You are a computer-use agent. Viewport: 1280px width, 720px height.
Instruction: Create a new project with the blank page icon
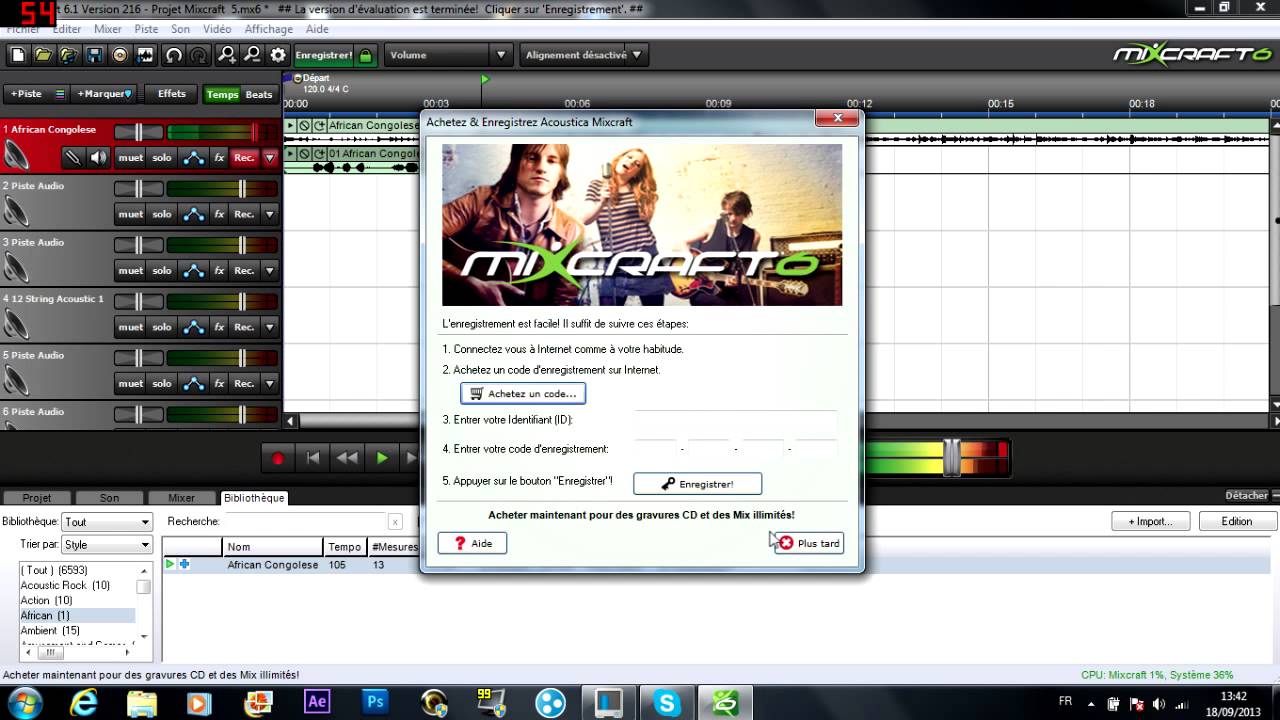pos(18,55)
